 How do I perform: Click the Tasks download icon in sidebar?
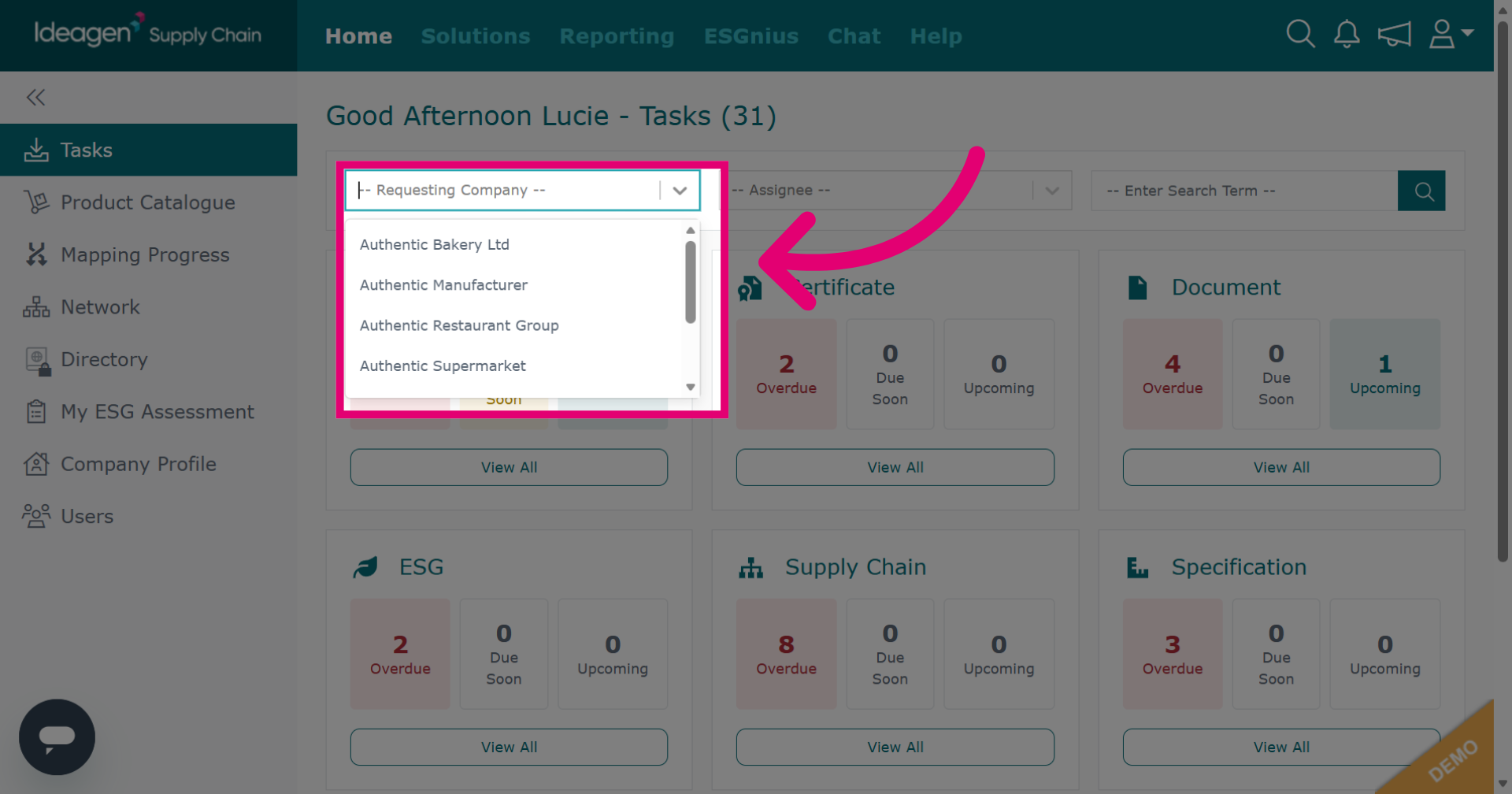coord(36,150)
